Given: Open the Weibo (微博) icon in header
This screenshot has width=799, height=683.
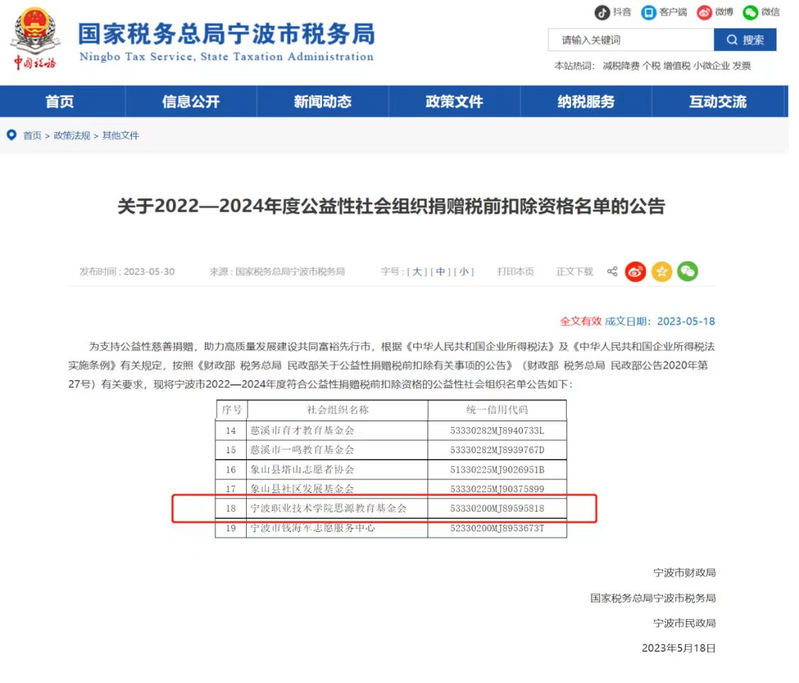Looking at the screenshot, I should click(x=703, y=13).
